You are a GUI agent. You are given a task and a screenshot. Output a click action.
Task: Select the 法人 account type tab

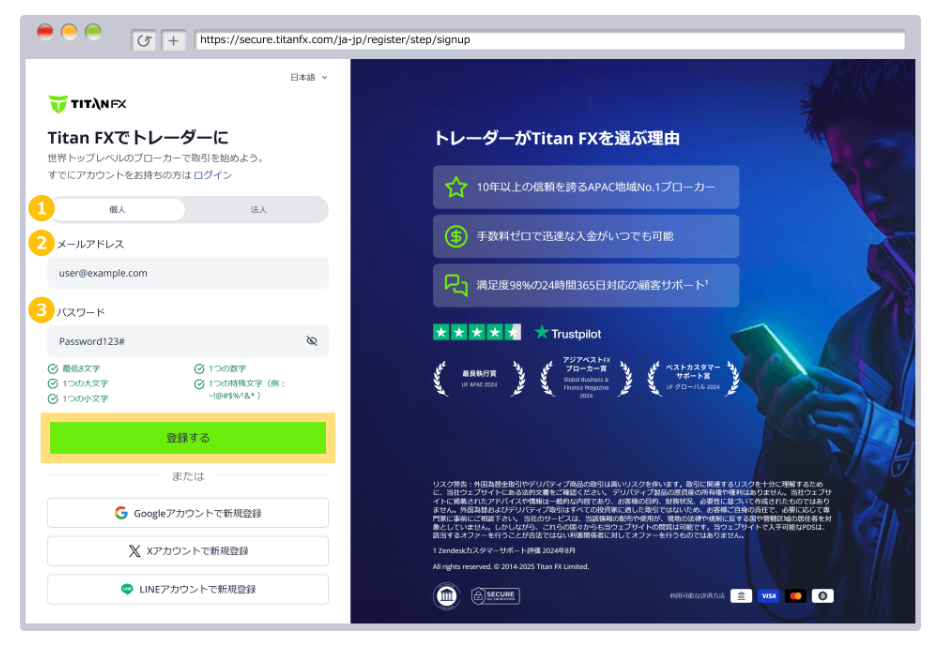click(258, 209)
